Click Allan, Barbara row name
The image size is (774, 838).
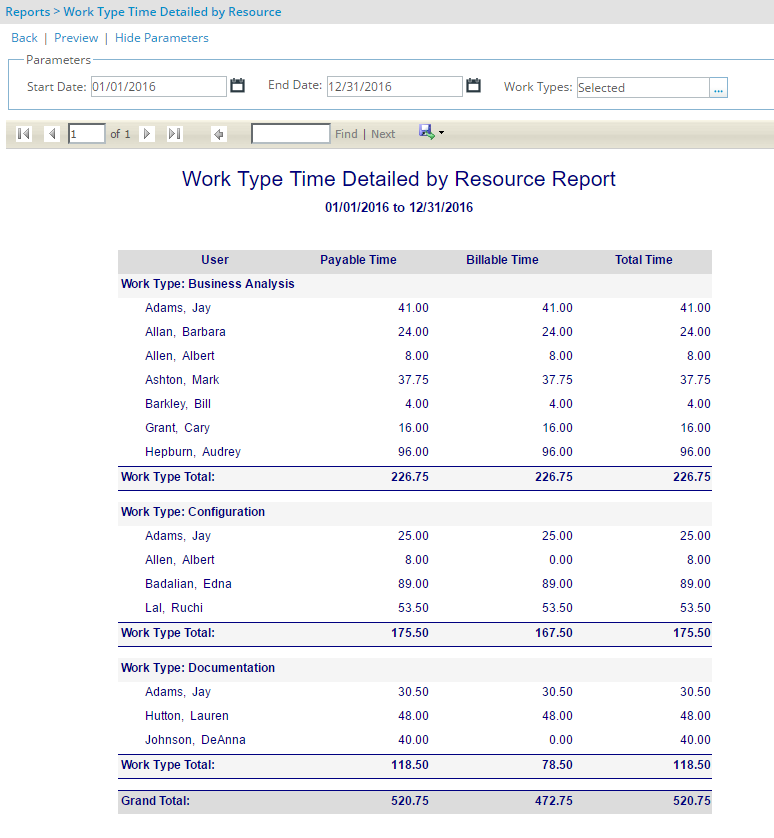point(185,332)
